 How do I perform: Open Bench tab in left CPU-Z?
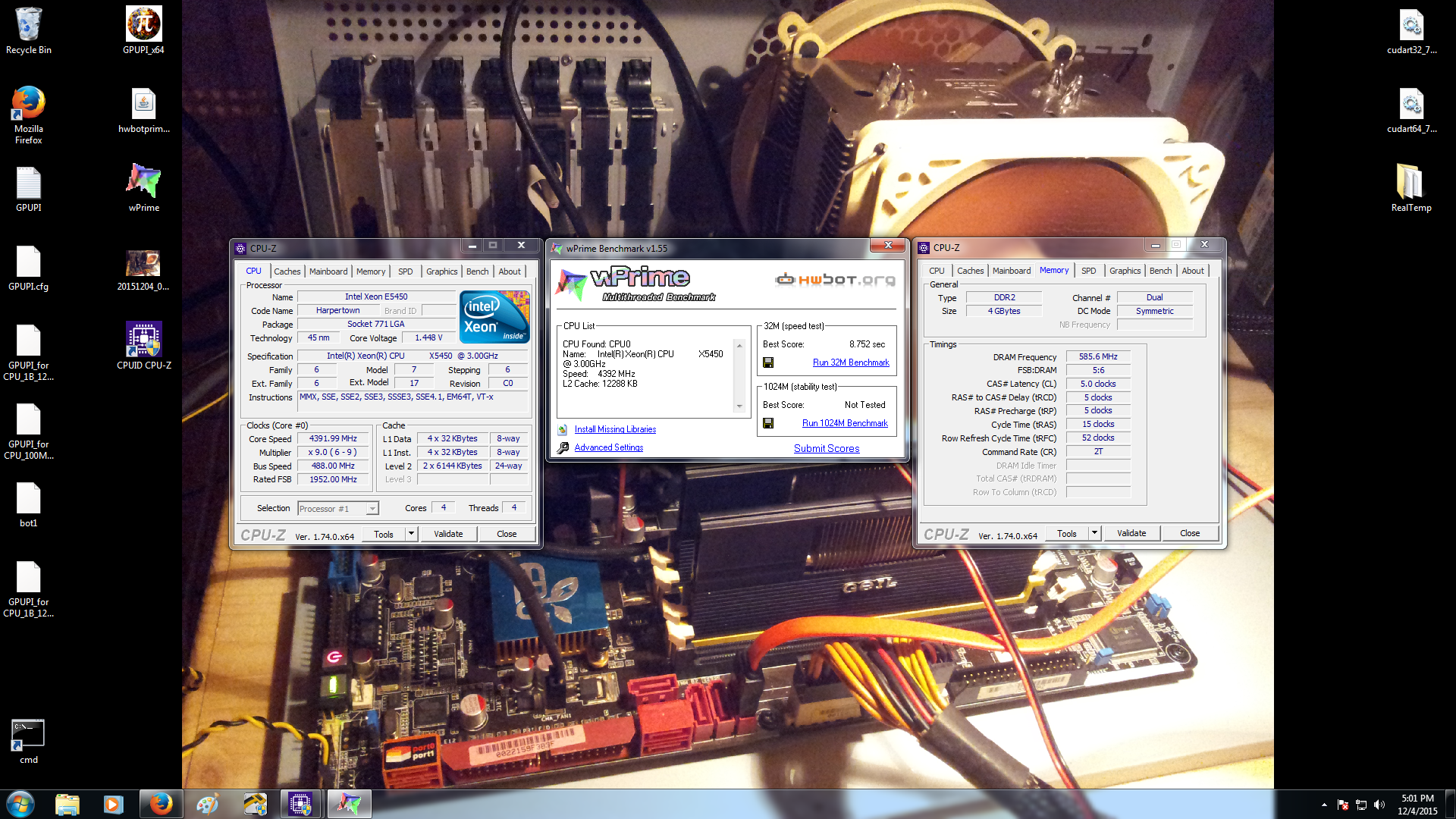[477, 271]
